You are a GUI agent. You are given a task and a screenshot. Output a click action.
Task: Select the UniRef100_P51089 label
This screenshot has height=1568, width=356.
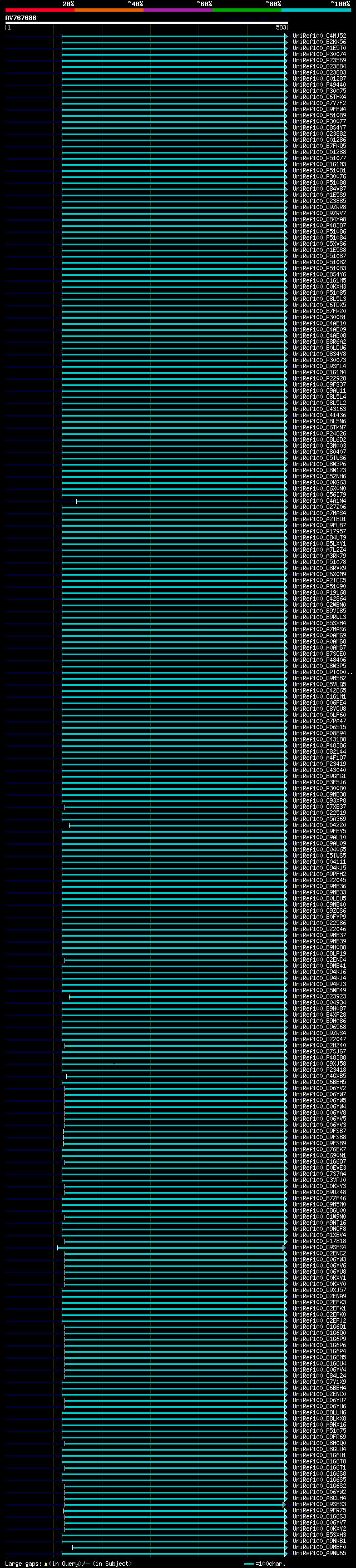tap(319, 115)
